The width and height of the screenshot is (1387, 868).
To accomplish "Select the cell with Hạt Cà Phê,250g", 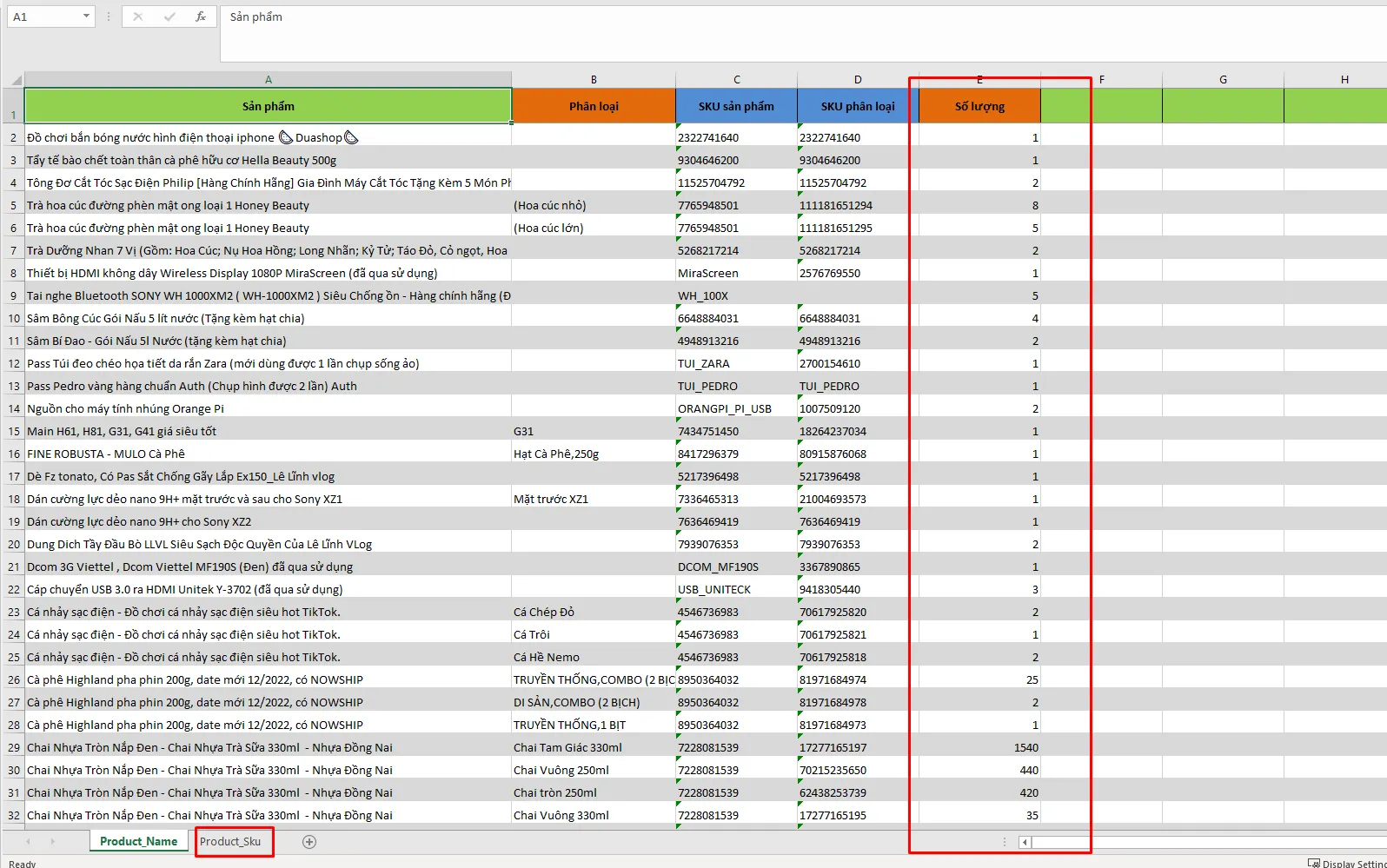I will point(594,454).
